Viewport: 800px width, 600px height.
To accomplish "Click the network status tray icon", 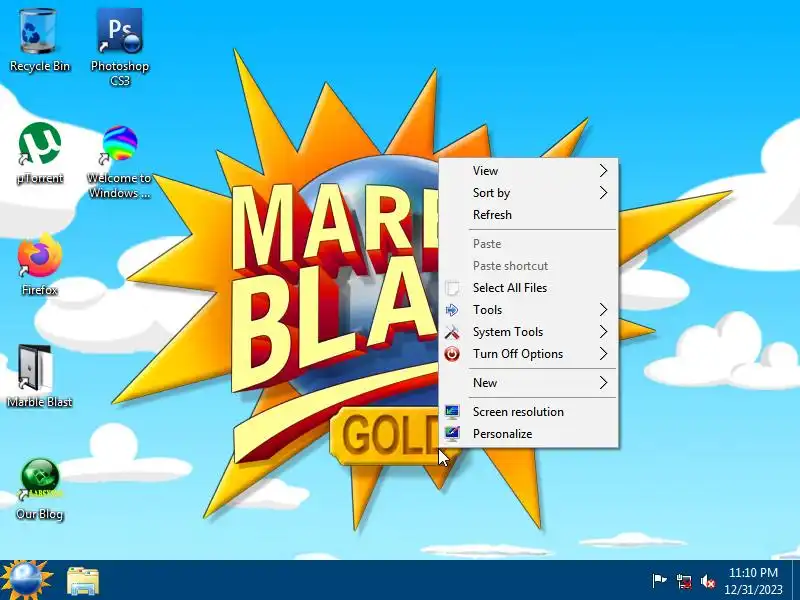I will click(x=684, y=581).
